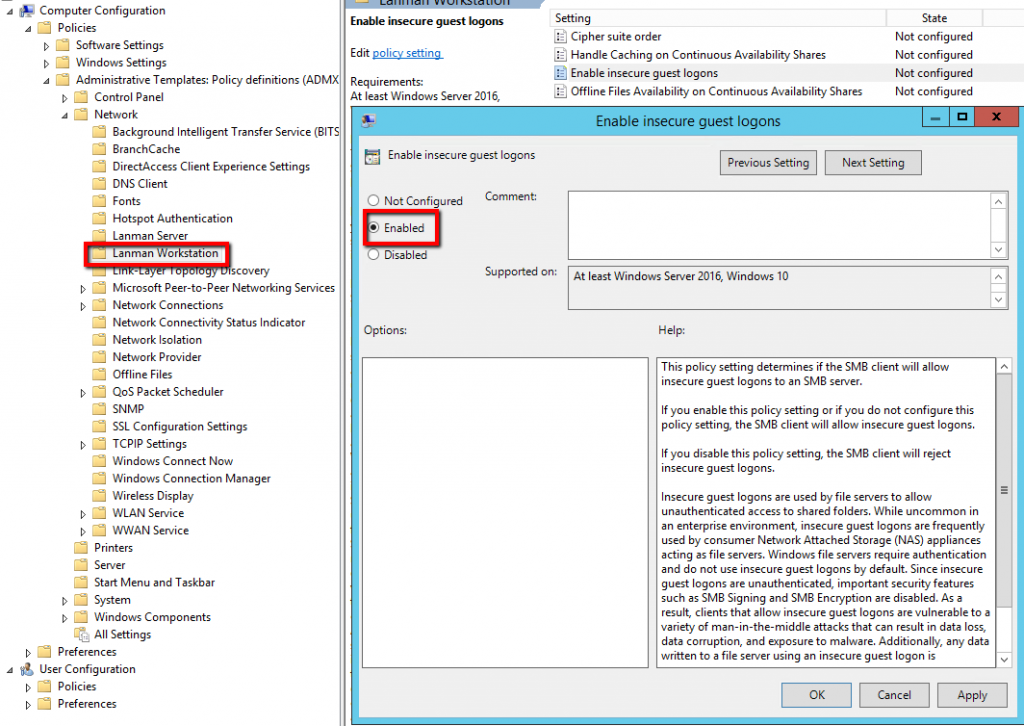
Task: Select the Disabled radio button
Action: (373, 255)
